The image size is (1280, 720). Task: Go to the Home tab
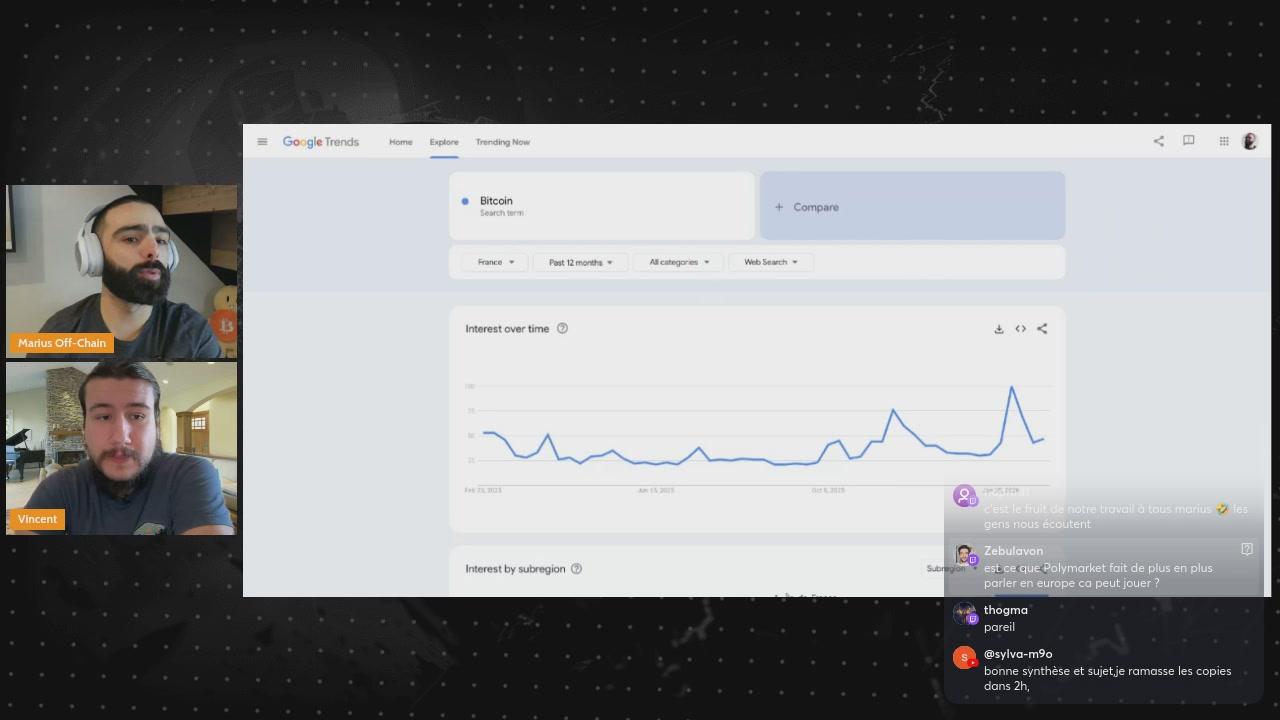point(401,142)
